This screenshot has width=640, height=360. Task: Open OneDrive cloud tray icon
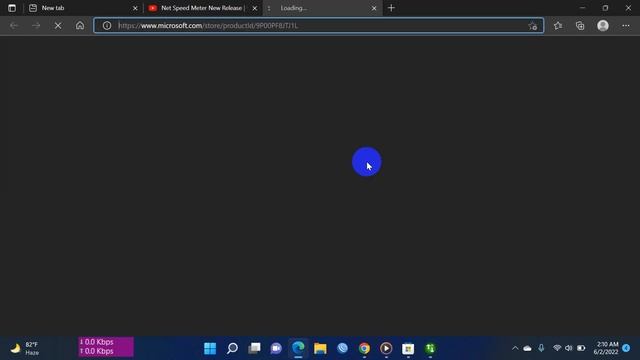coord(527,348)
